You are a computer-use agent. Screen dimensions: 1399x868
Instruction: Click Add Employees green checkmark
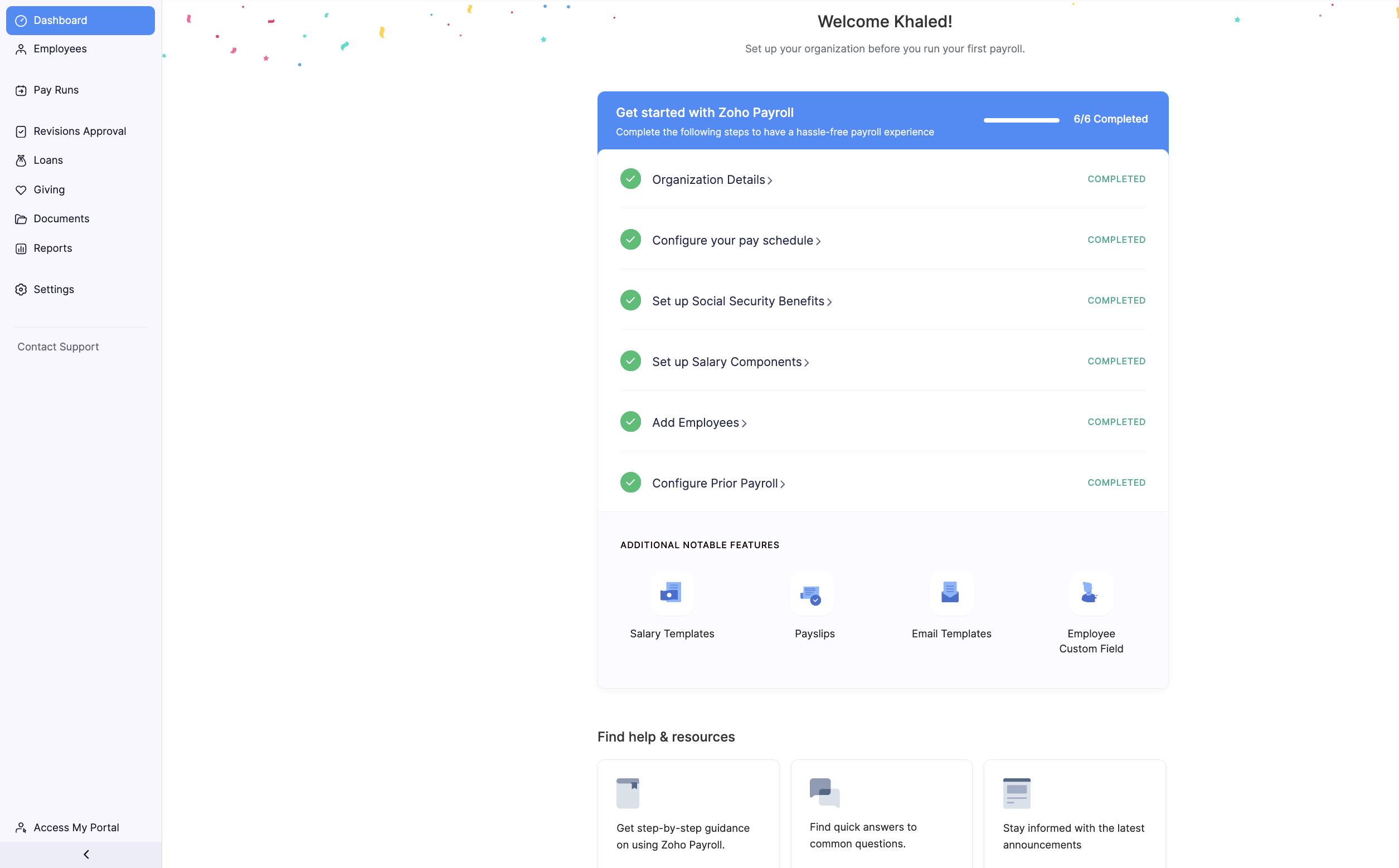coord(630,422)
